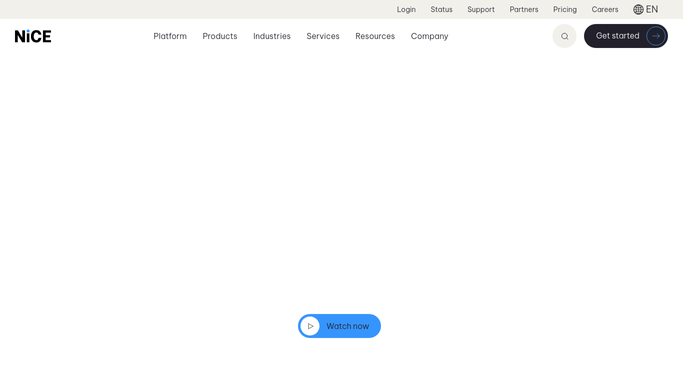Go to the Login link
This screenshot has height=384, width=683.
click(x=406, y=10)
